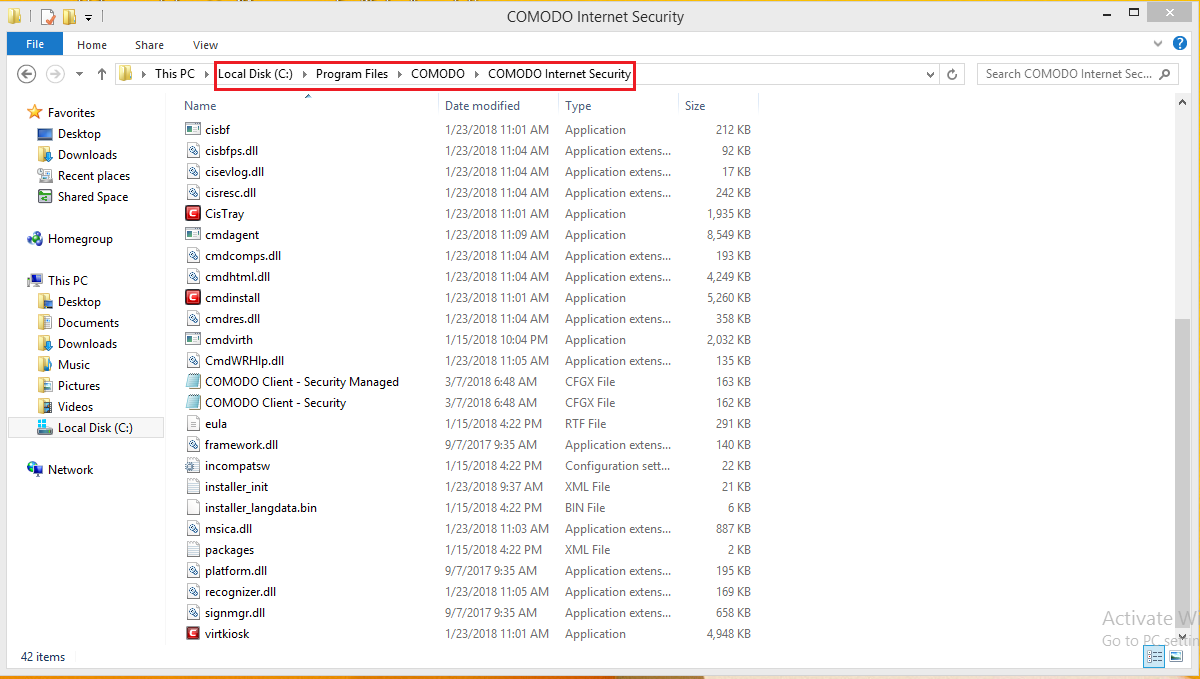
Task: Click the Homegroup icon in the sidebar
Action: tap(35, 239)
